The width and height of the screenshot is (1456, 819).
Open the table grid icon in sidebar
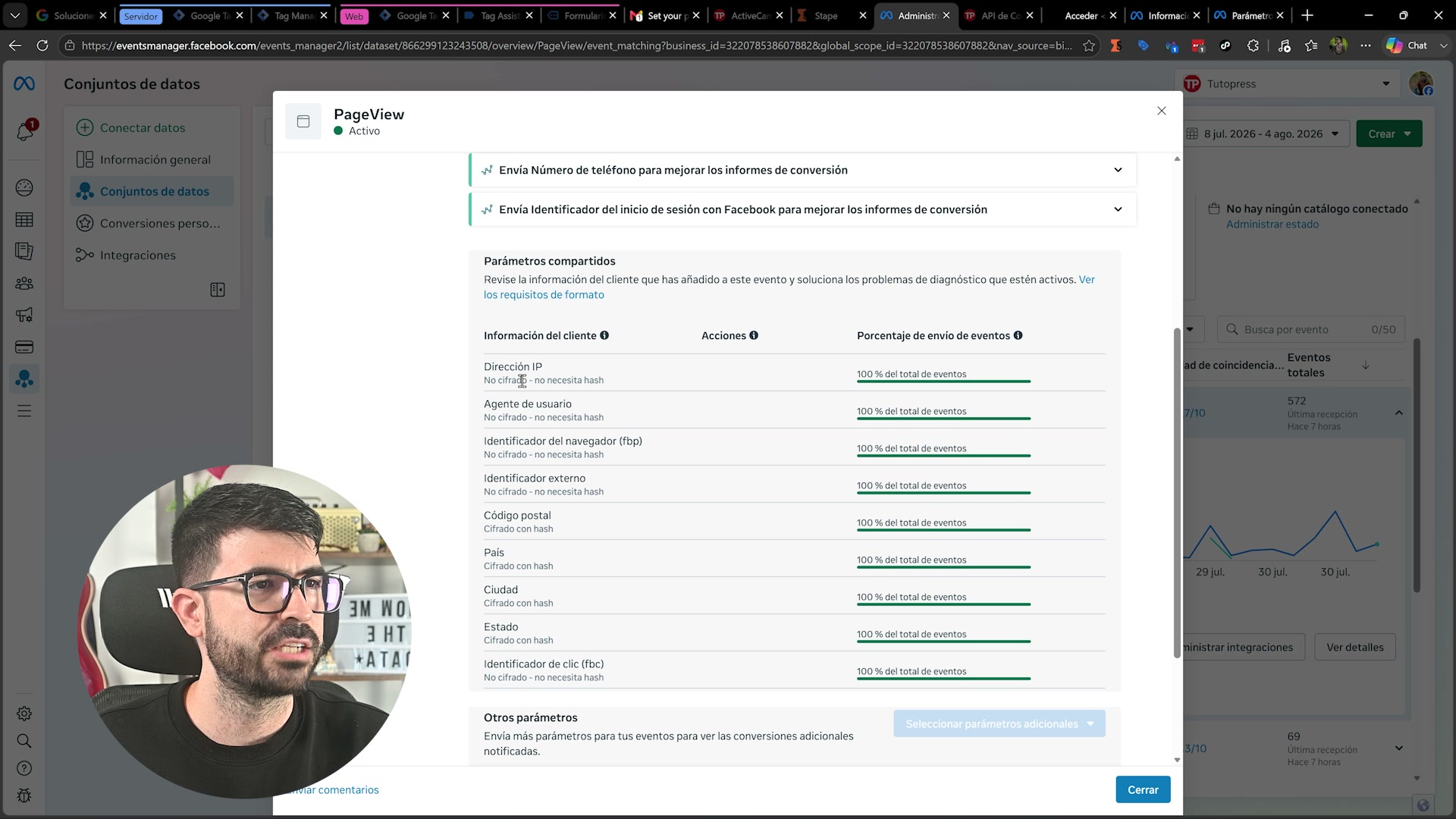tap(24, 220)
